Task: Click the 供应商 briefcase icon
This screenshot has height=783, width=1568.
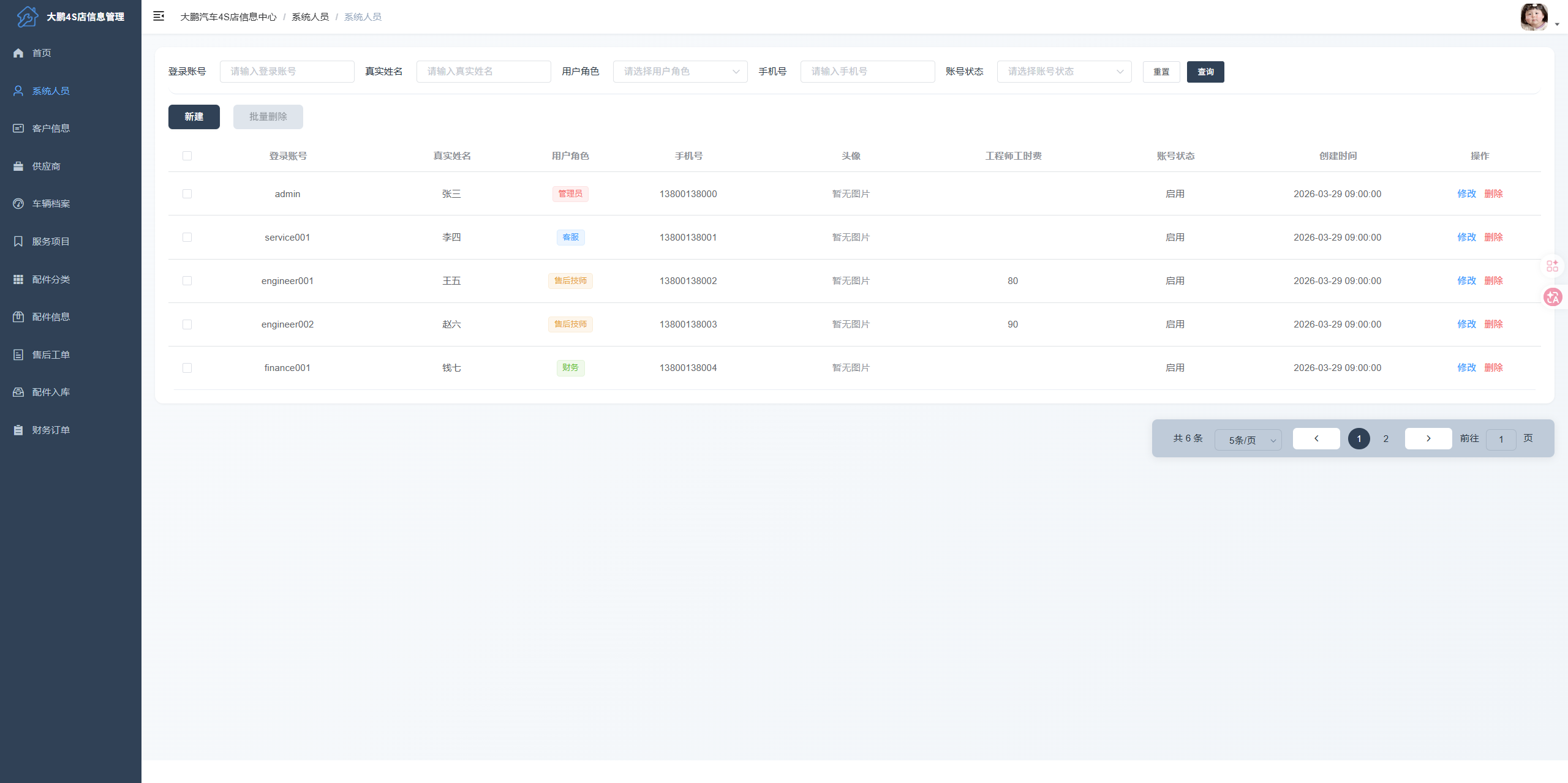Action: 18,166
